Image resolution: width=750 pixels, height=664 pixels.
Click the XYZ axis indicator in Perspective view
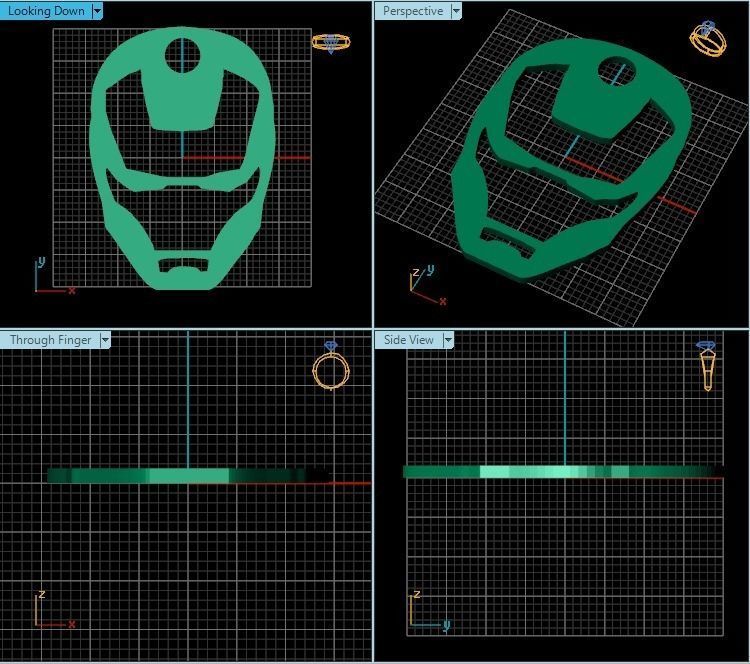(x=428, y=285)
